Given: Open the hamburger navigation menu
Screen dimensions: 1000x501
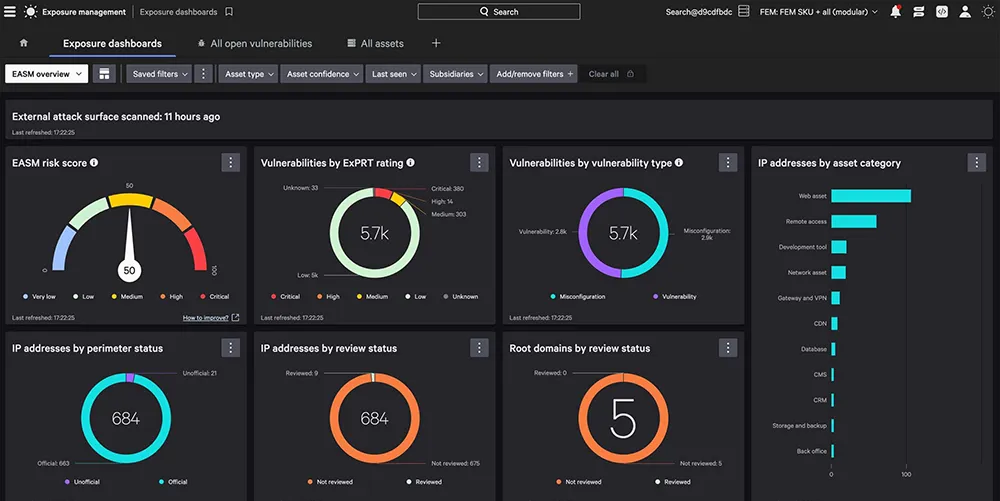Looking at the screenshot, I should [x=10, y=11].
